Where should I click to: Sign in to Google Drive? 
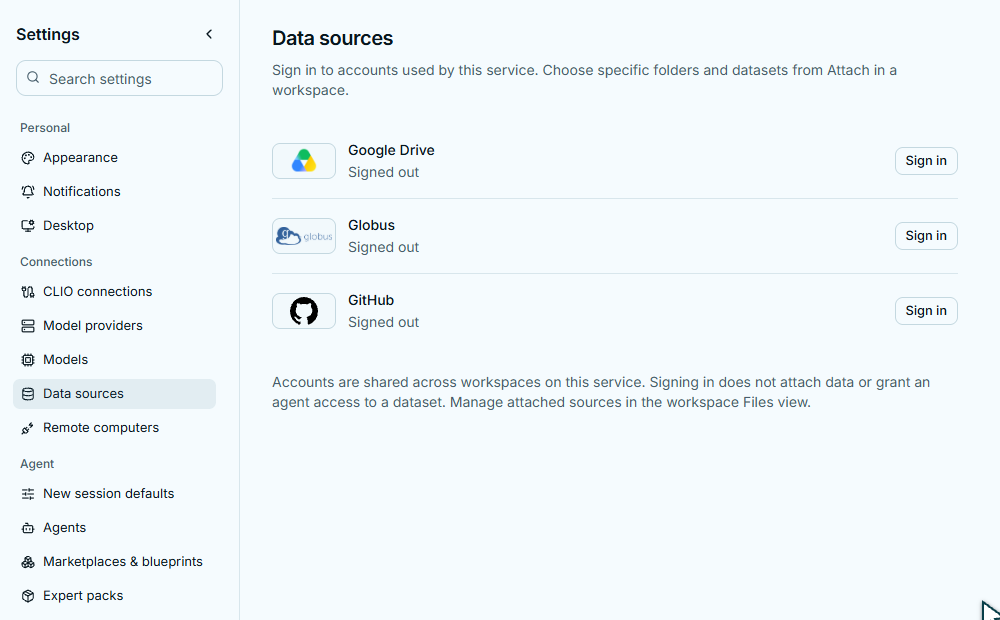click(926, 161)
